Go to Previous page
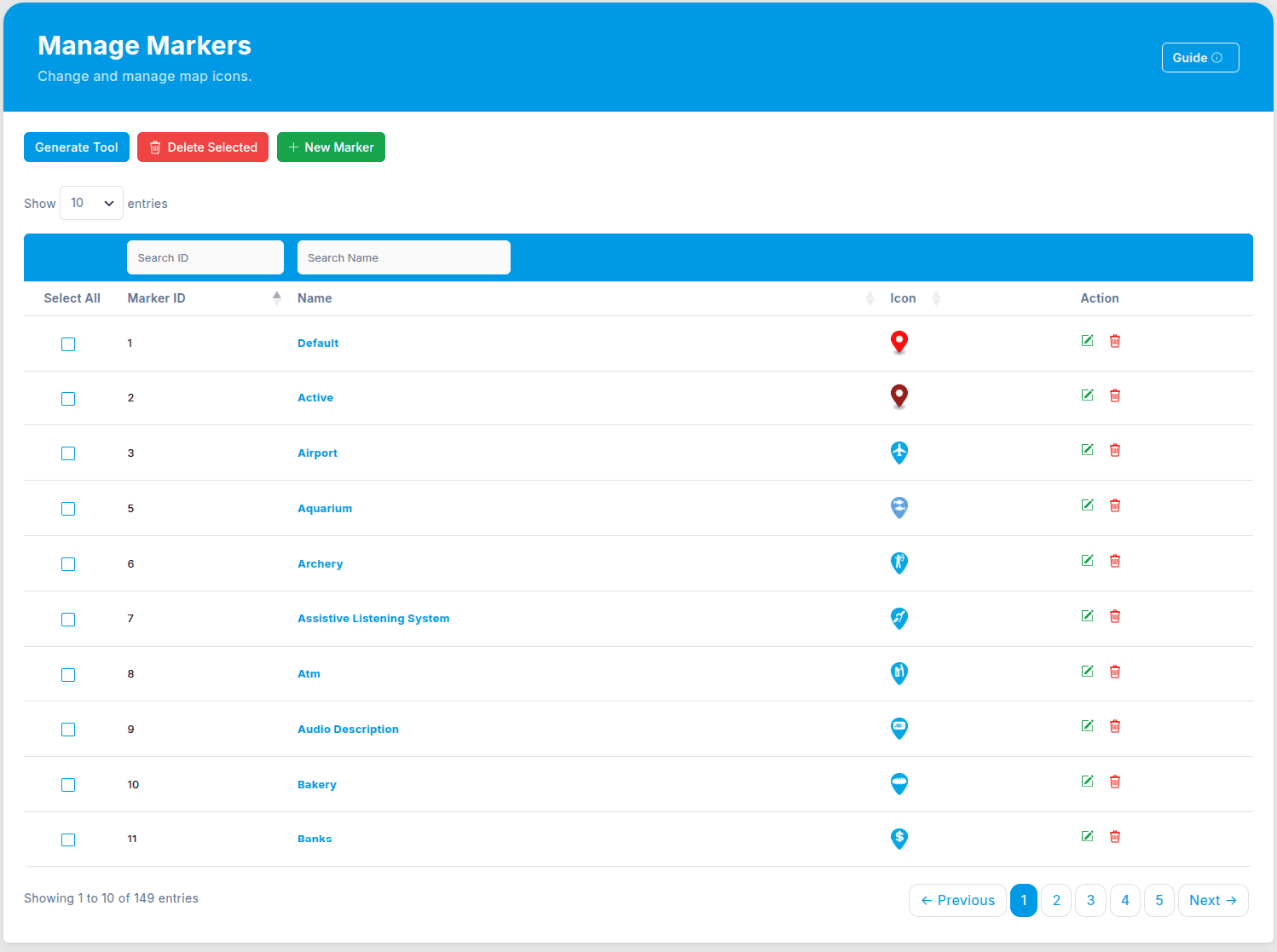 coord(957,900)
